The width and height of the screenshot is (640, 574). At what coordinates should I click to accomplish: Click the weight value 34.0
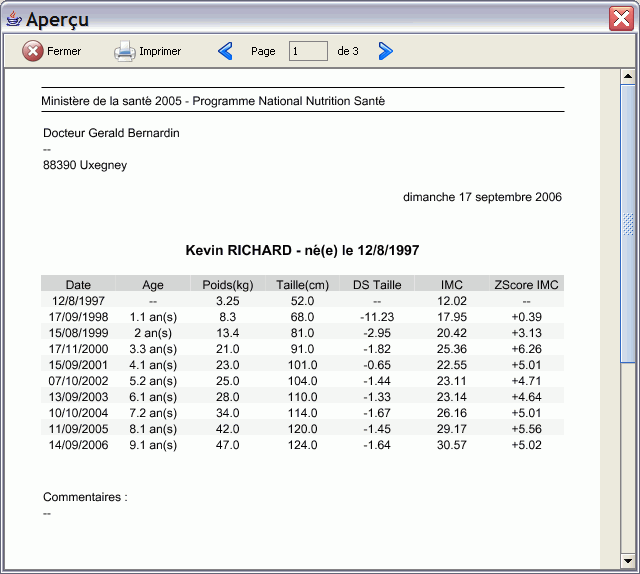click(228, 413)
